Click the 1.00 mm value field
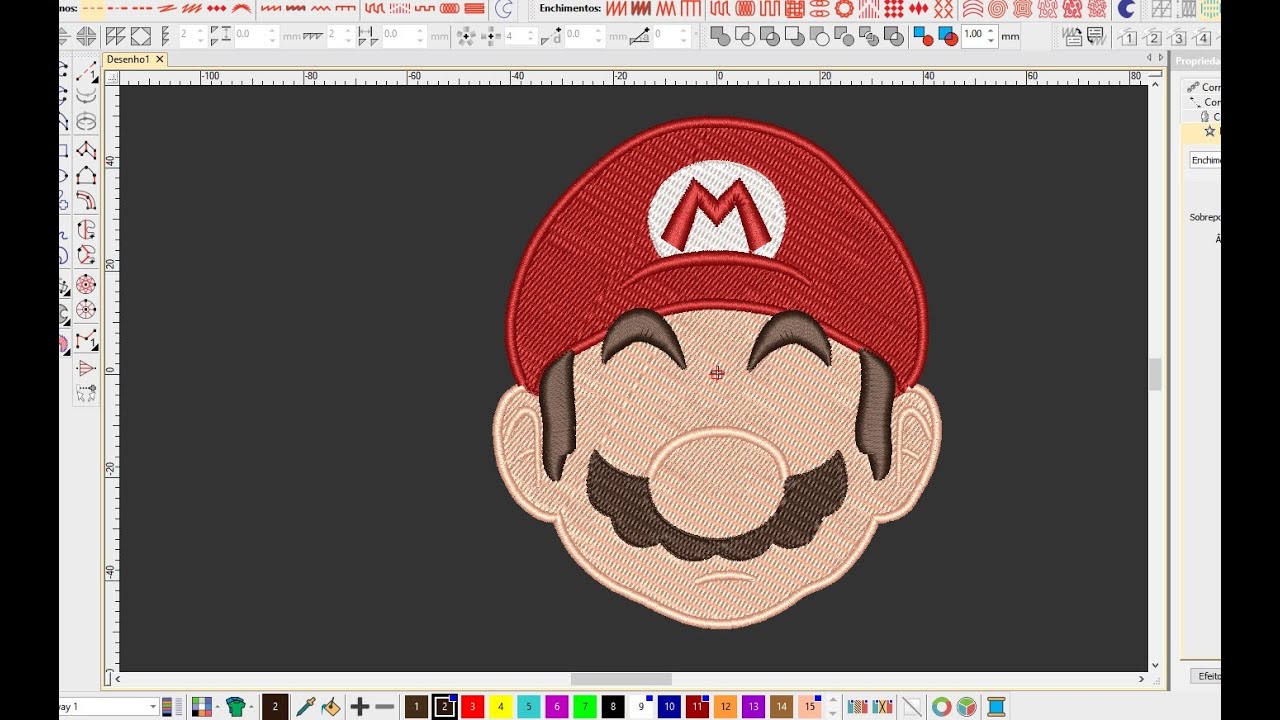This screenshot has height=720, width=1280. click(973, 36)
